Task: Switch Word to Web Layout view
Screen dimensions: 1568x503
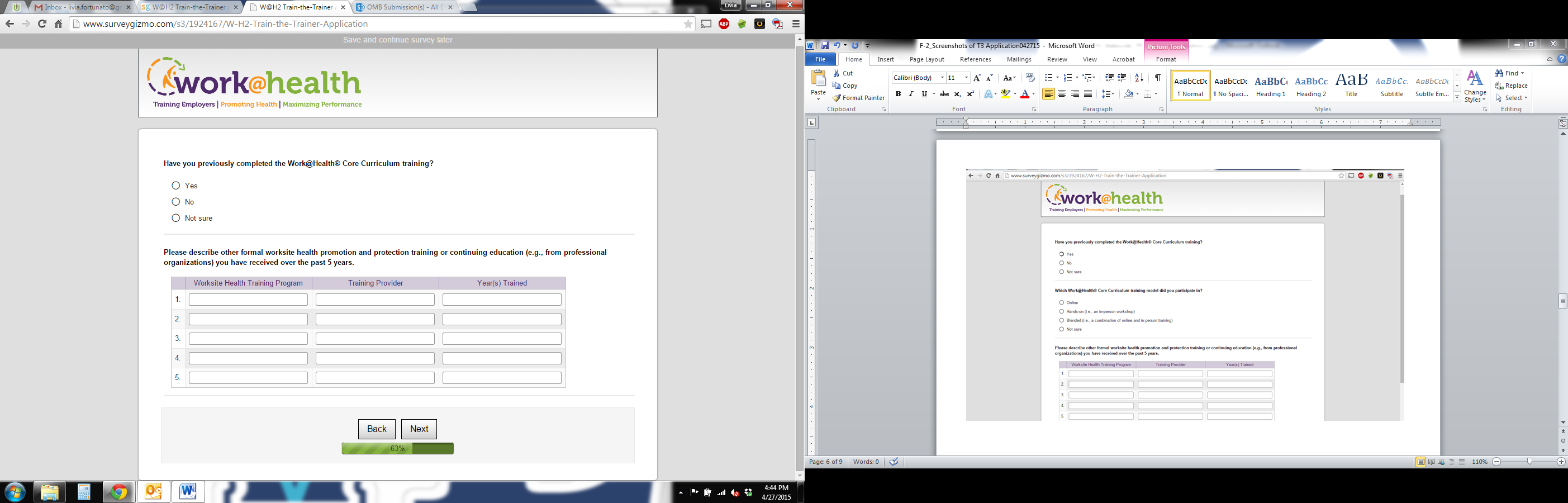Action: coord(1441,462)
